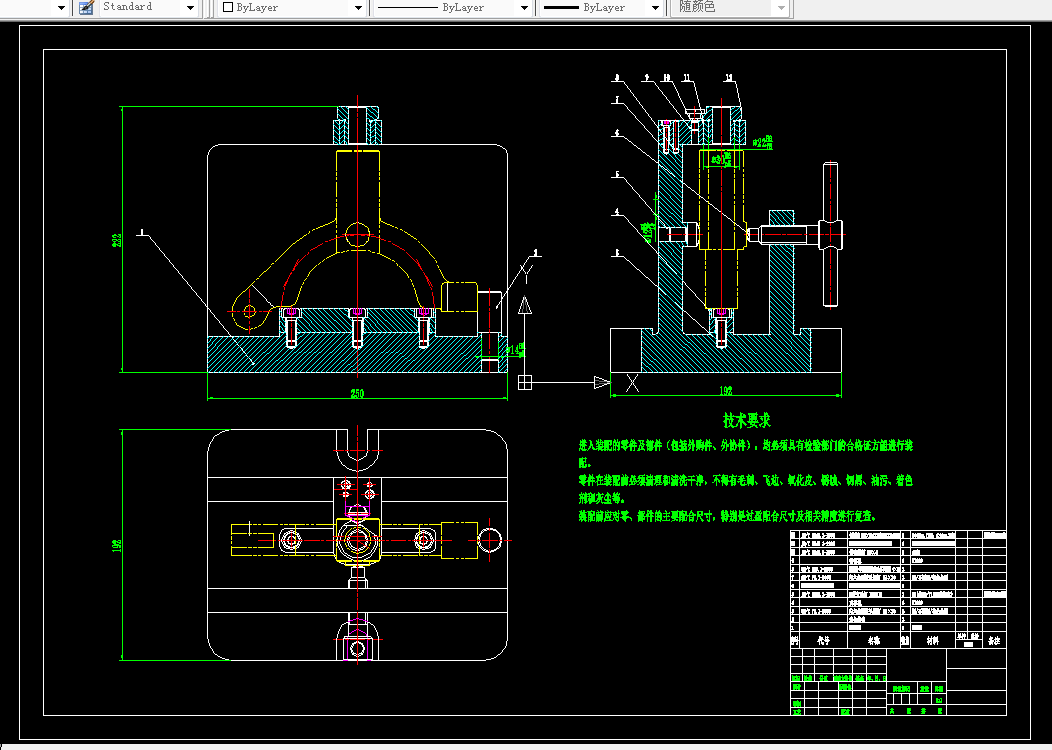Screen dimensions: 1052x750
Task: Select the 192 dimension beside top view
Action: [x=117, y=545]
